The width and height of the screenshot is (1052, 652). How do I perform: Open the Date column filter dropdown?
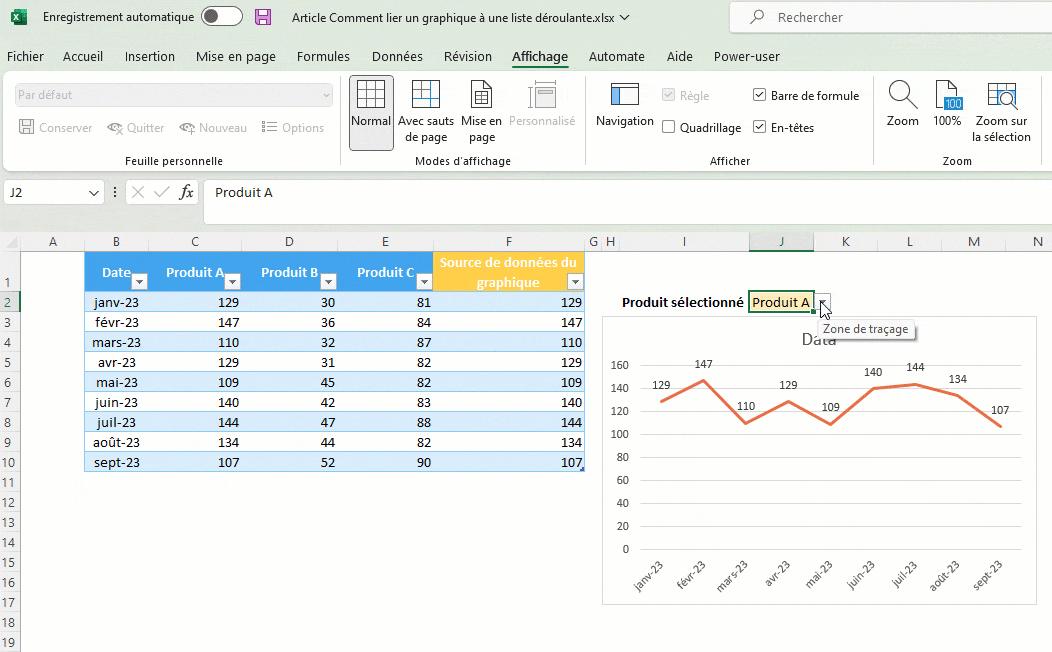[x=140, y=282]
